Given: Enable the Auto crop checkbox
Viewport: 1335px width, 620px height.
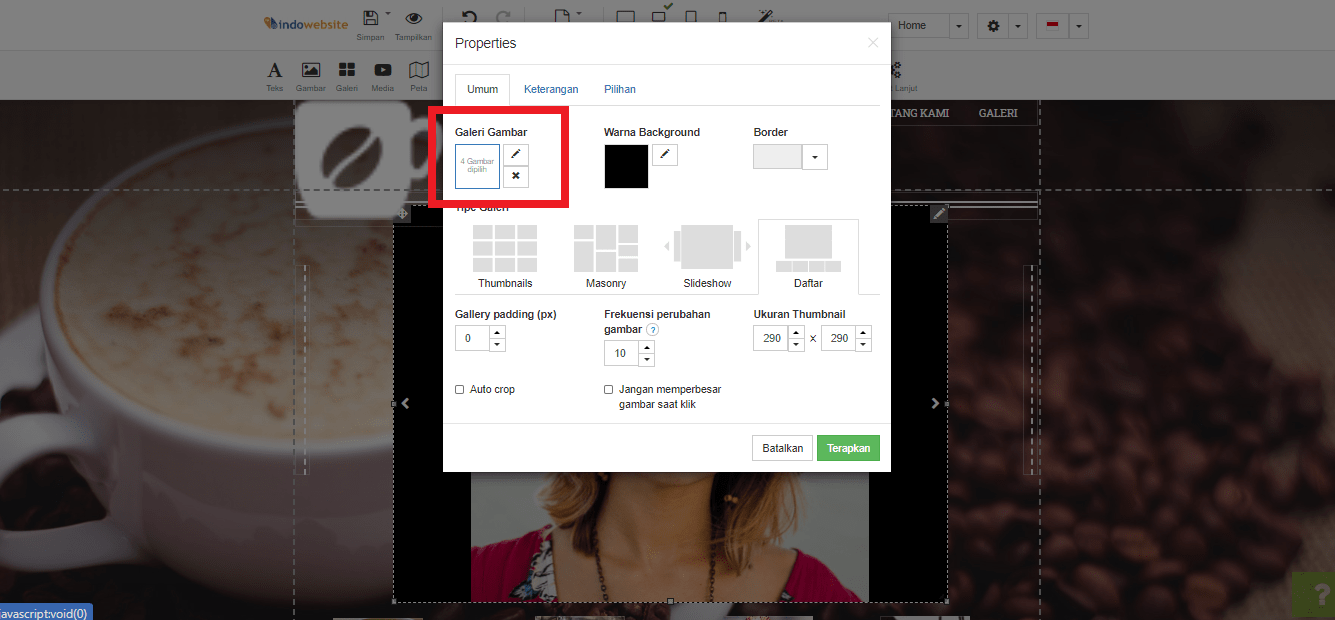Looking at the screenshot, I should pyautogui.click(x=460, y=390).
